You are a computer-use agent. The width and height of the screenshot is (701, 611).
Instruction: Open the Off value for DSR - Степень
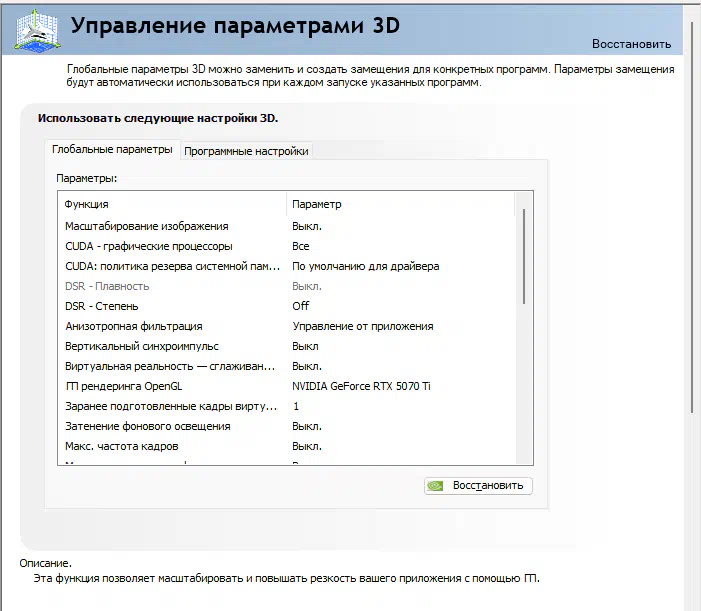300,306
